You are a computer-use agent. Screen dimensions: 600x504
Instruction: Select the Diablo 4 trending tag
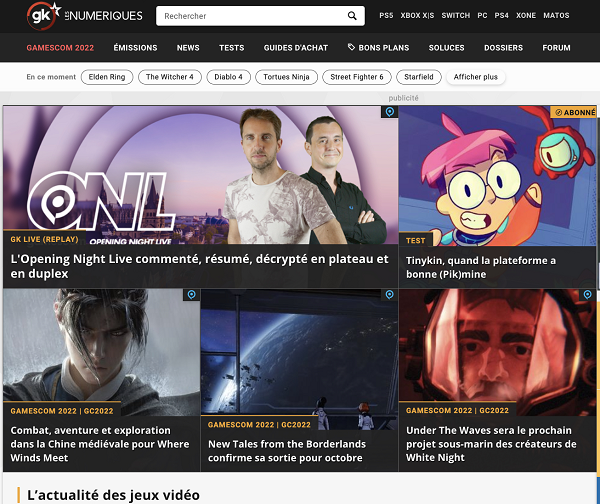pyautogui.click(x=228, y=77)
